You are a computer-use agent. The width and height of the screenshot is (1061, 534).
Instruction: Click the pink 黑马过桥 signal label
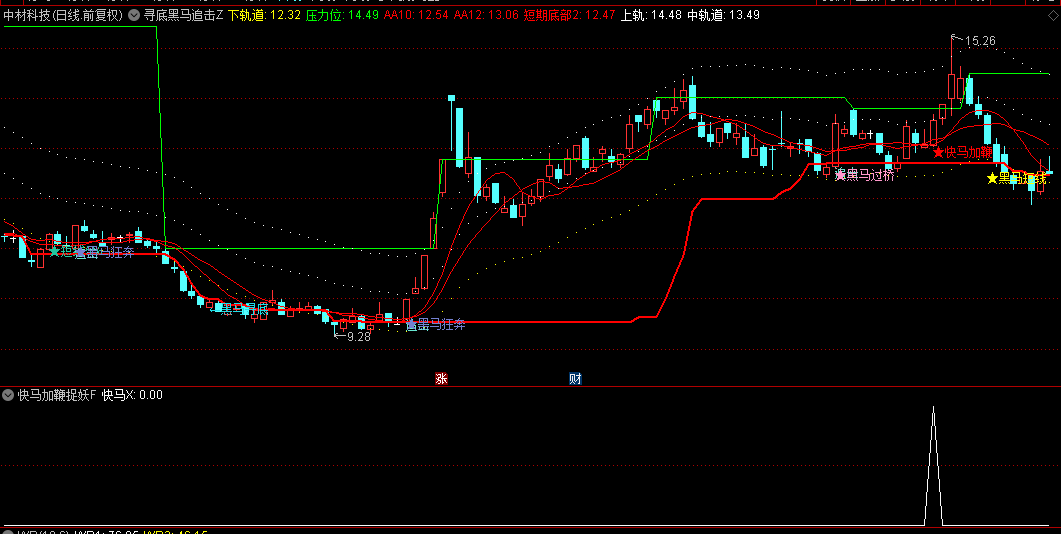(x=865, y=175)
